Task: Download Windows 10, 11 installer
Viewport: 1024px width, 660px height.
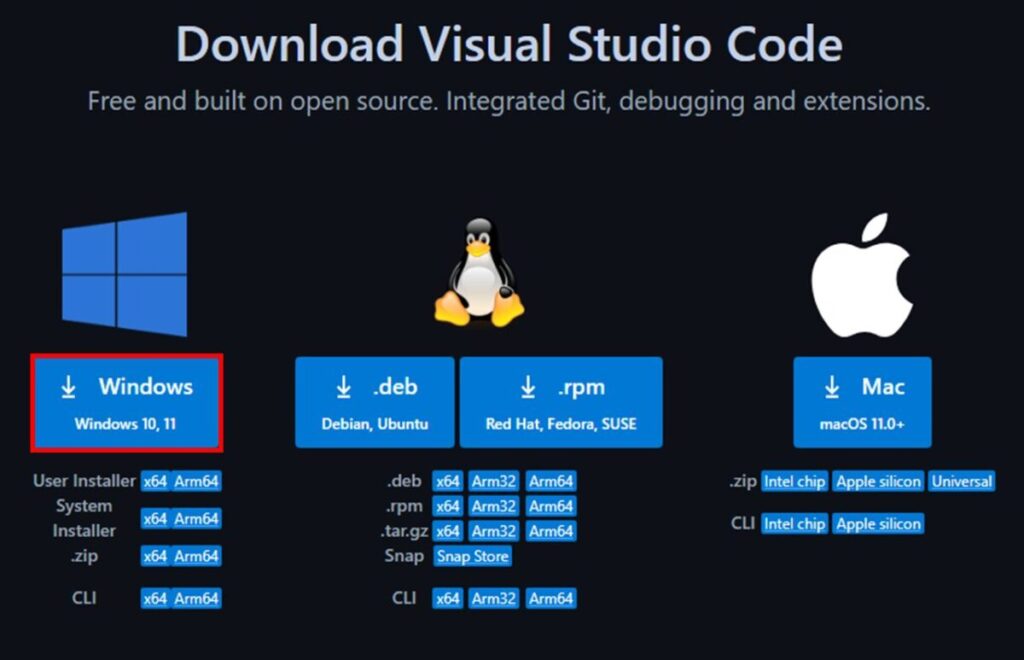Action: [127, 400]
